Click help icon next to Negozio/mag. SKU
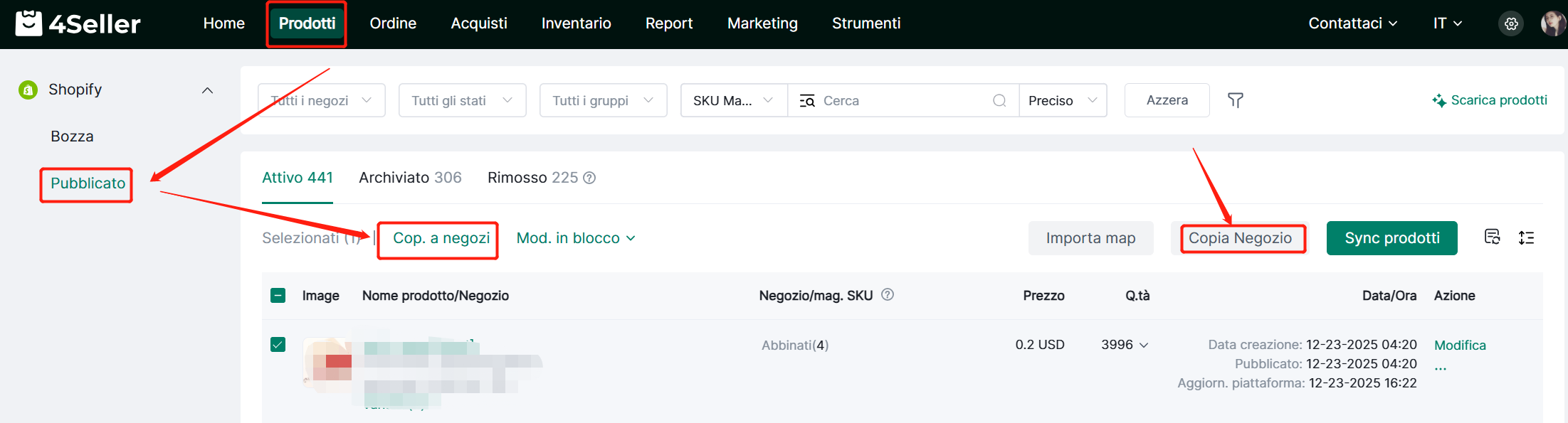This screenshot has width=1568, height=423. (x=888, y=295)
